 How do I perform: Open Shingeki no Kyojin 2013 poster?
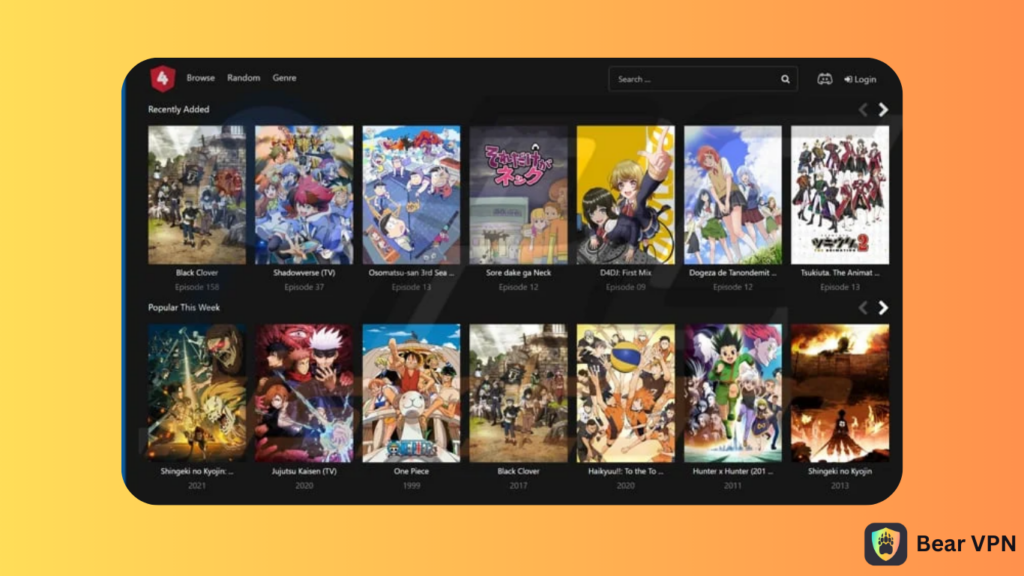tap(840, 393)
